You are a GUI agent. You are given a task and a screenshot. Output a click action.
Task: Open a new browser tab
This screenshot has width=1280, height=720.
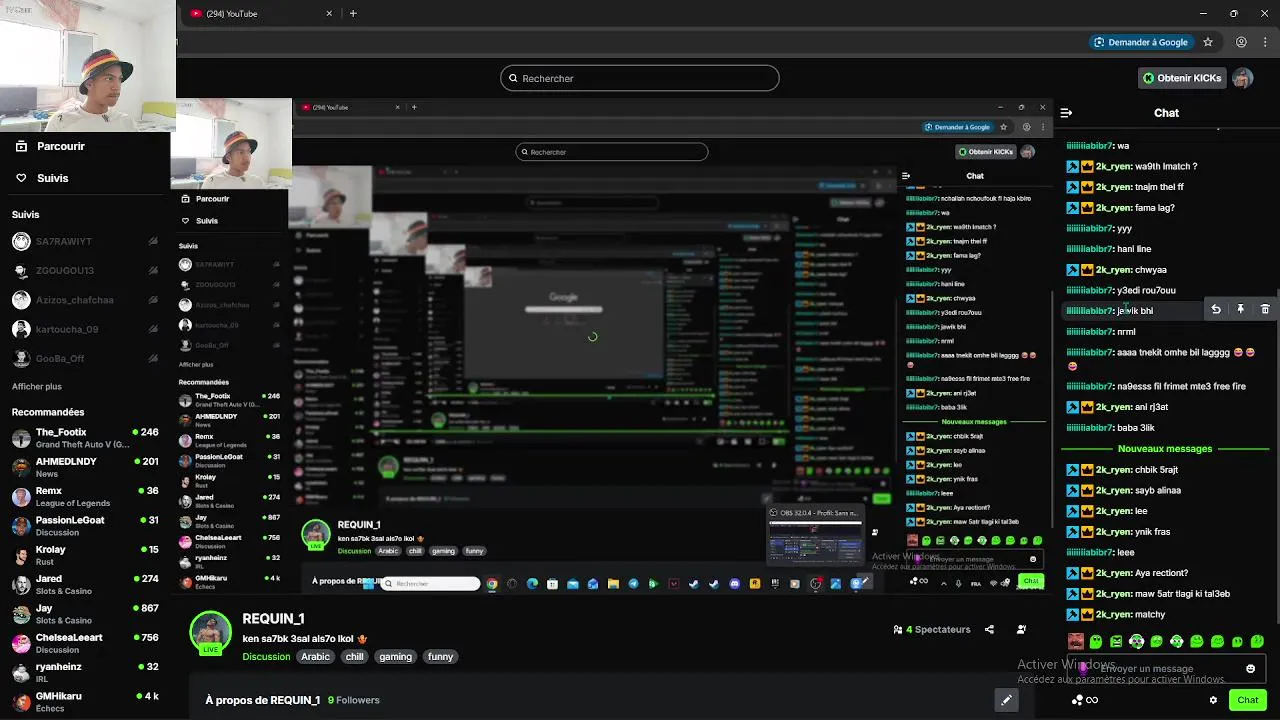point(353,14)
